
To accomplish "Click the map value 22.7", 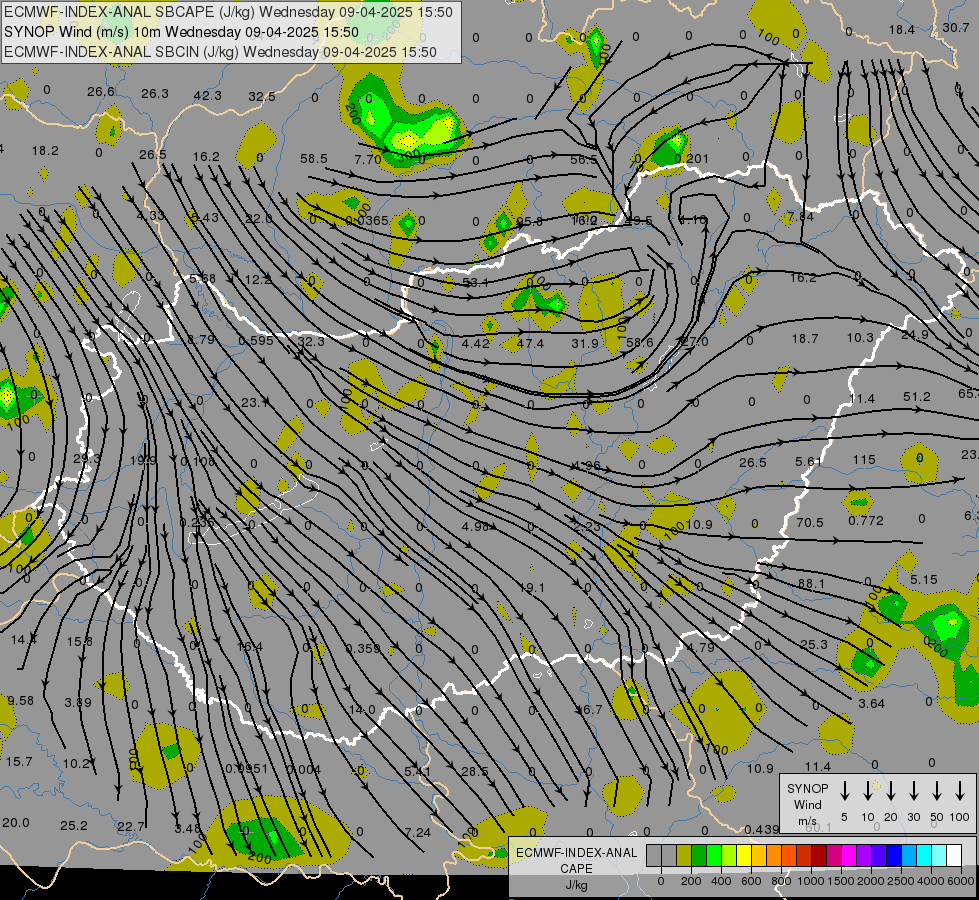I will [130, 827].
